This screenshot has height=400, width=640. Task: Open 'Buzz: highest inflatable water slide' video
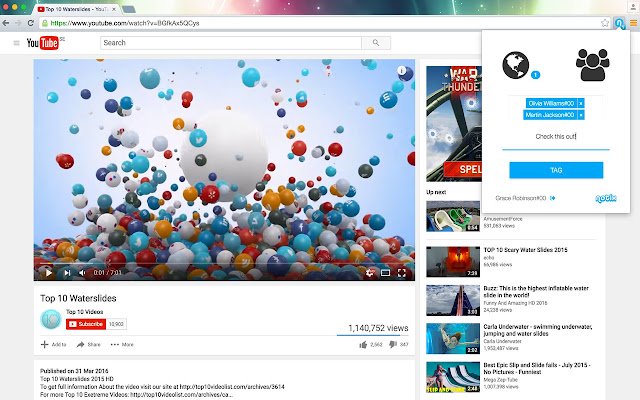[536, 291]
